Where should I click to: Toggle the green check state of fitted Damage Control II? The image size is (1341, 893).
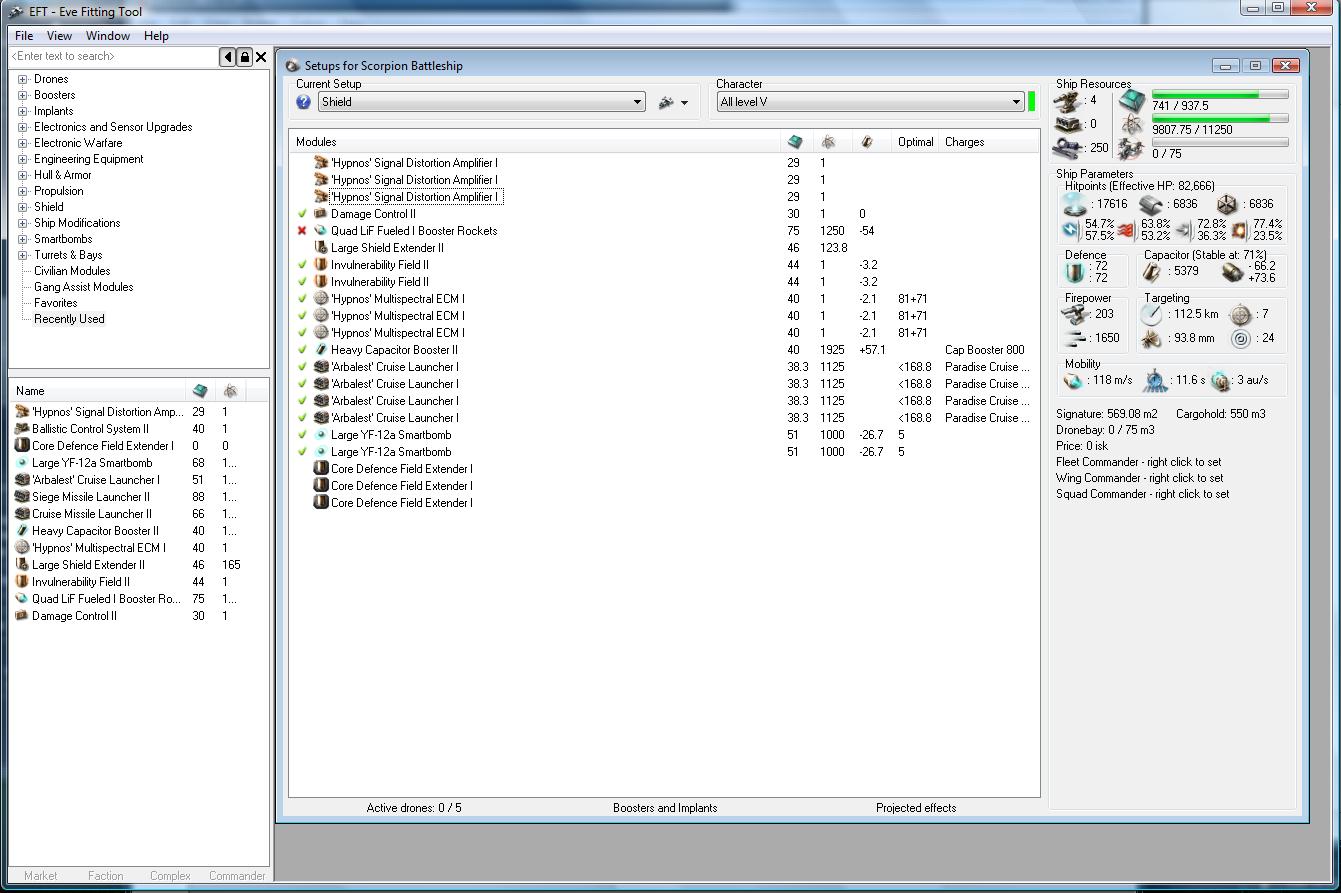[x=302, y=214]
